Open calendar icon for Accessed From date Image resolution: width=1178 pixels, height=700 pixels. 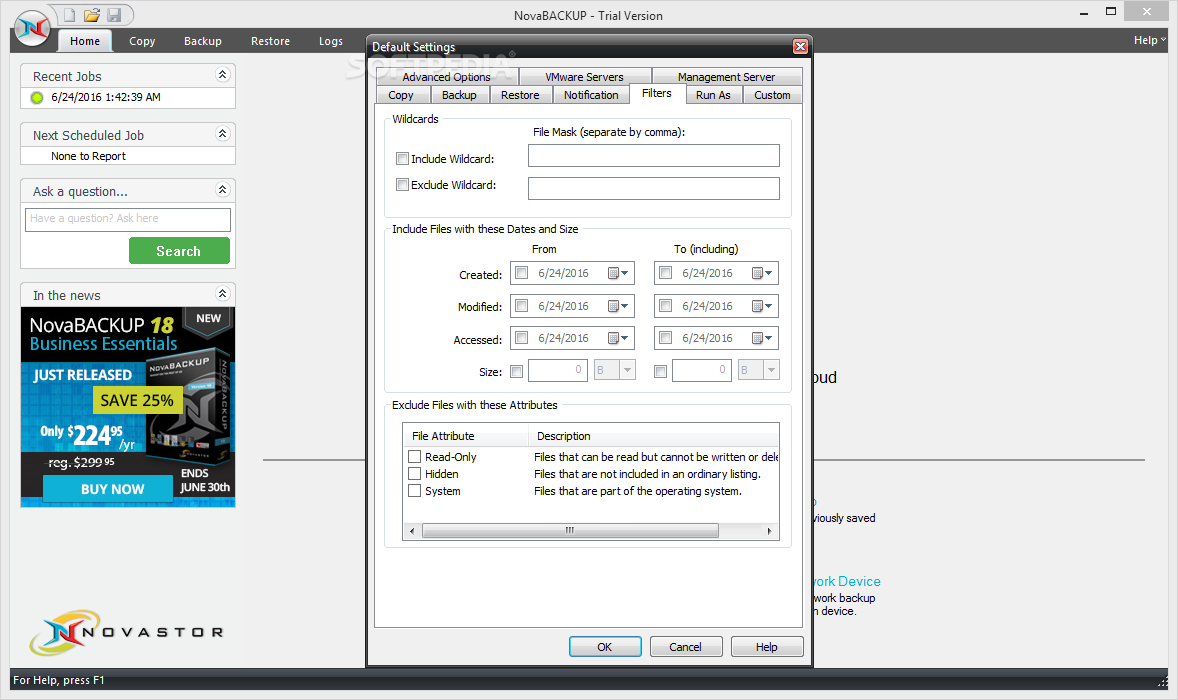click(618, 339)
